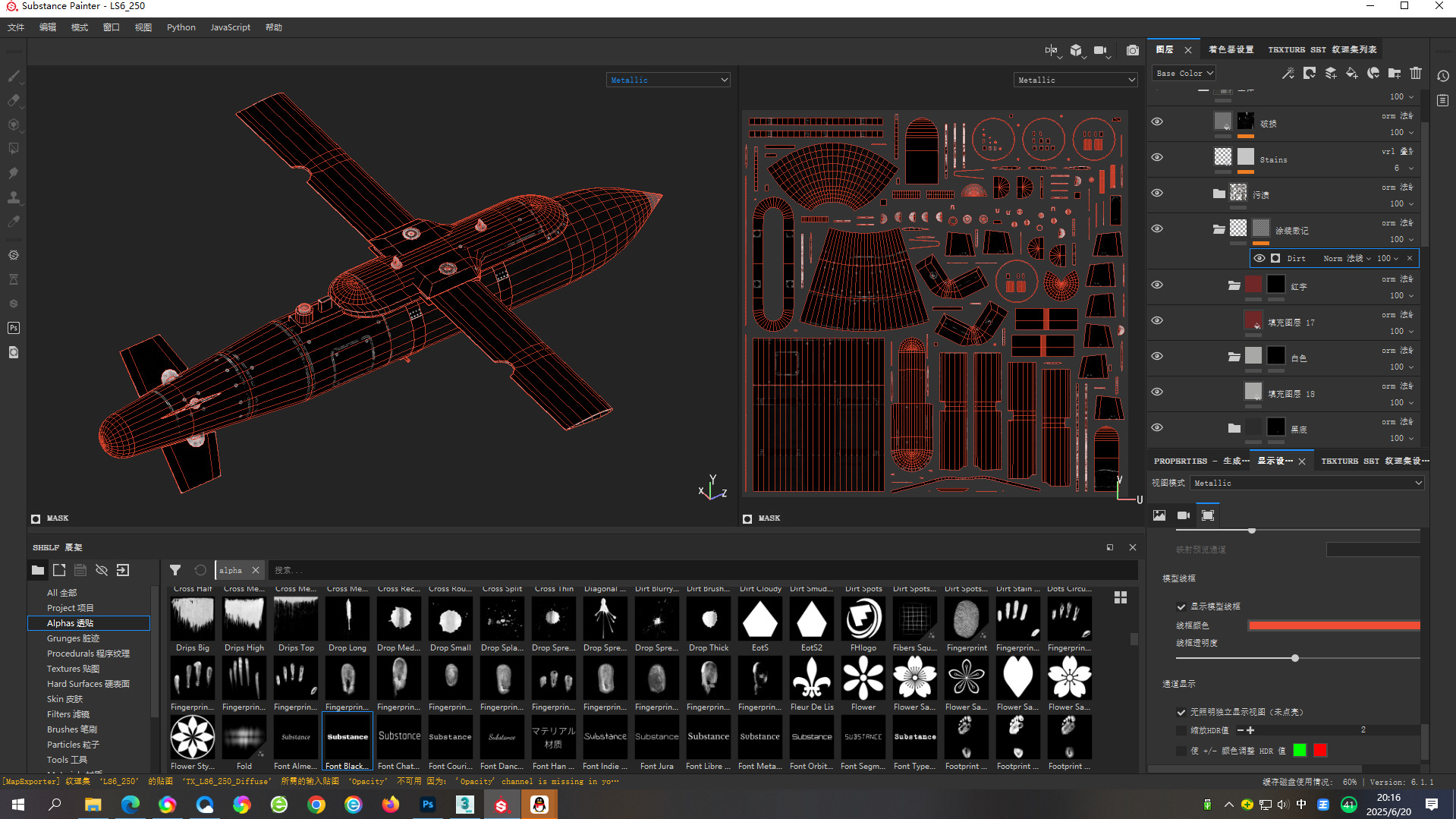Toggle visibility of the Dirt effect

click(1259, 258)
